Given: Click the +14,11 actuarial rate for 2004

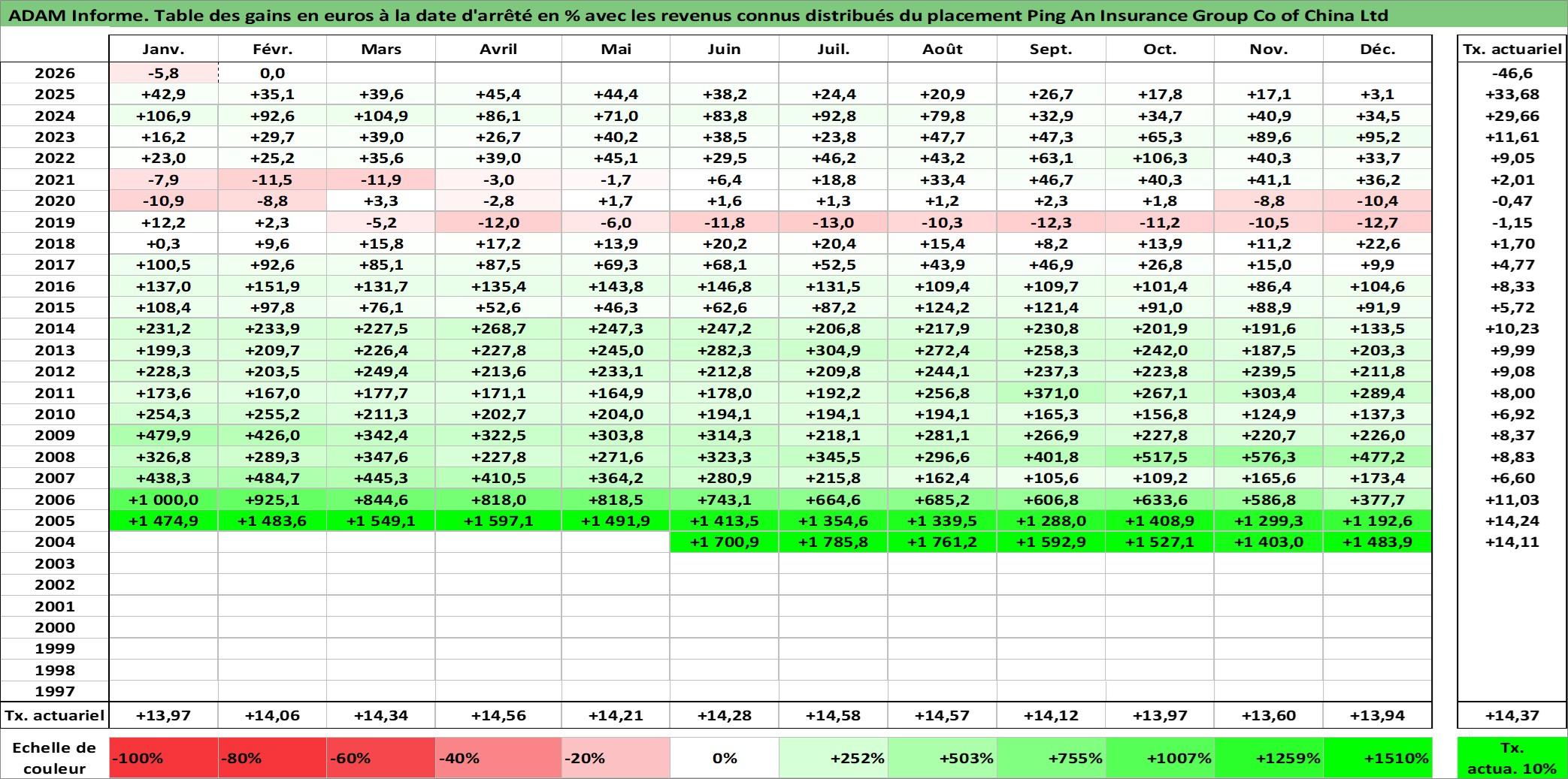Looking at the screenshot, I should tap(1512, 542).
